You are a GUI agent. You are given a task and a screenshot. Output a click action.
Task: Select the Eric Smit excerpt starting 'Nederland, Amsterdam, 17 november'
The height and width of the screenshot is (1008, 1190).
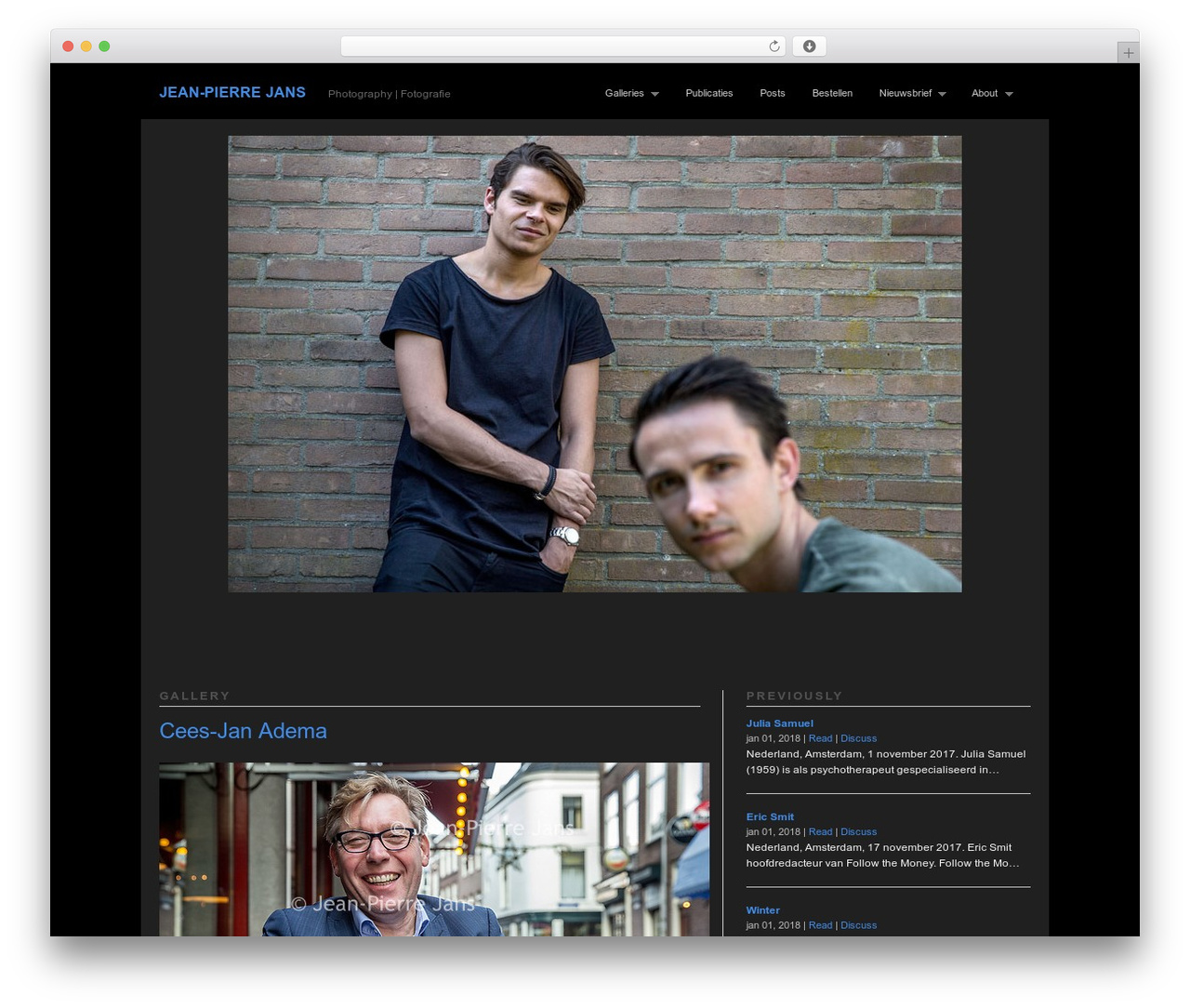882,855
